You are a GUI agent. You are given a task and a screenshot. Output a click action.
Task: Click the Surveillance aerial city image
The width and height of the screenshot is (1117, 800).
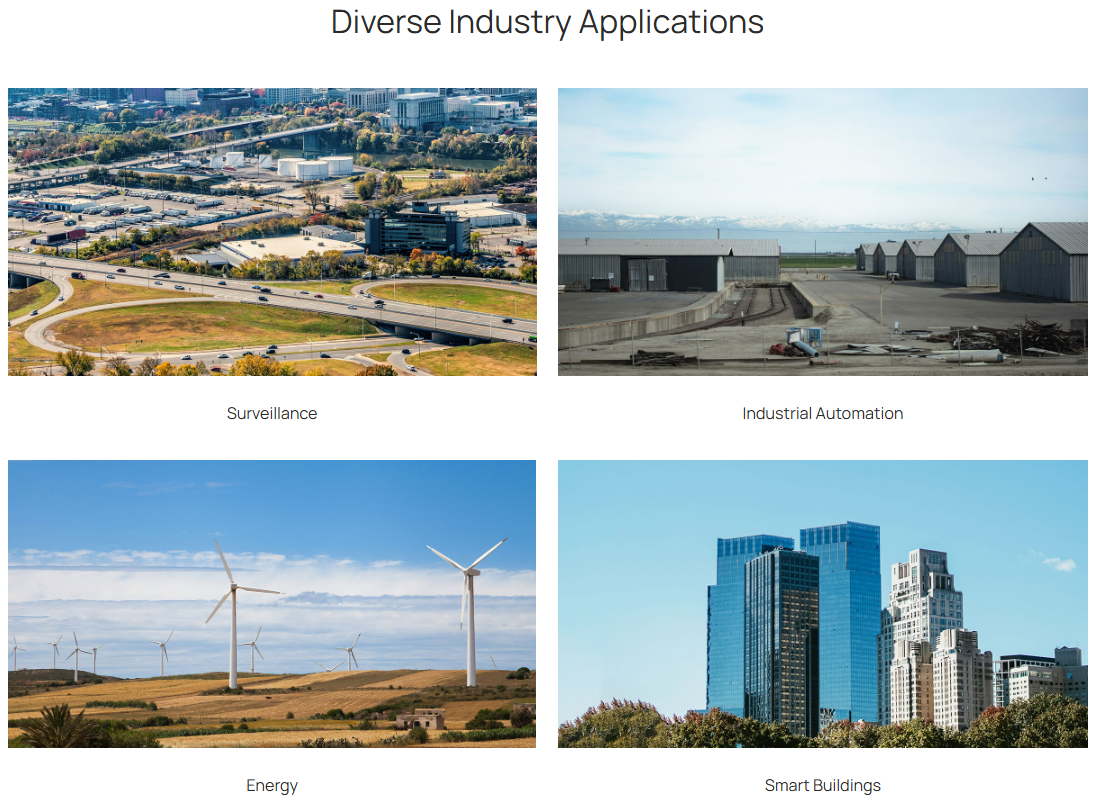(x=272, y=232)
